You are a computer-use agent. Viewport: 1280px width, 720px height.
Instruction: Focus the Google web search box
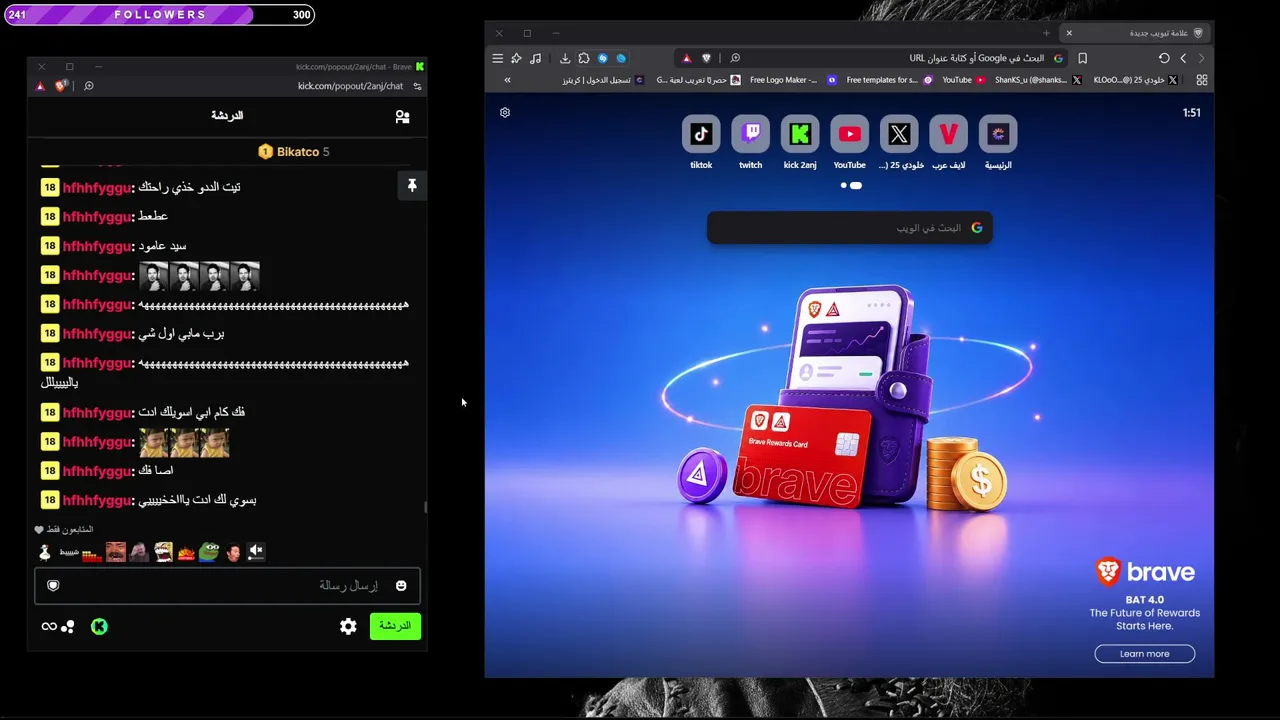(849, 228)
